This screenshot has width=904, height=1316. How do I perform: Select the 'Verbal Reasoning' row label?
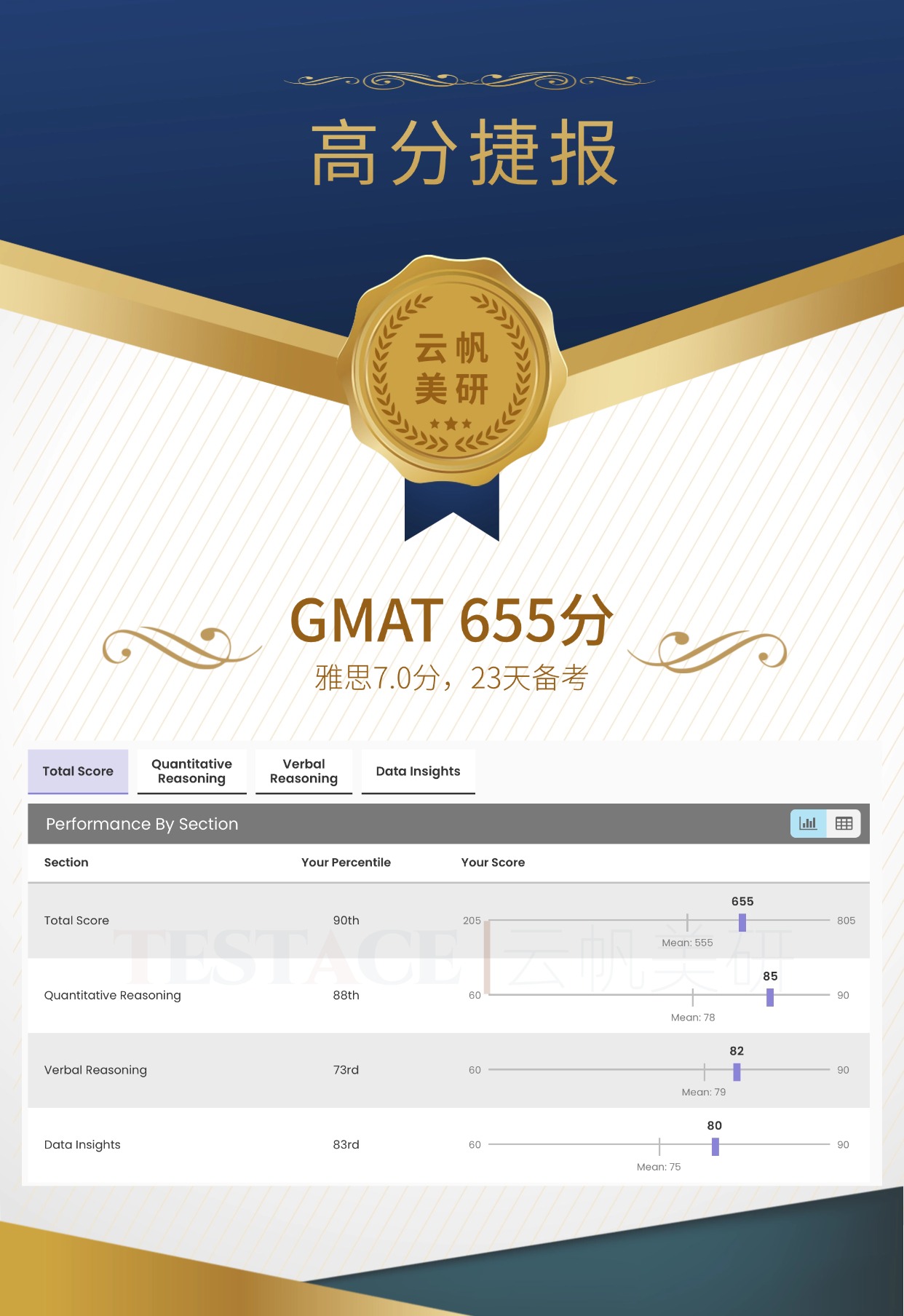pyautogui.click(x=95, y=1070)
